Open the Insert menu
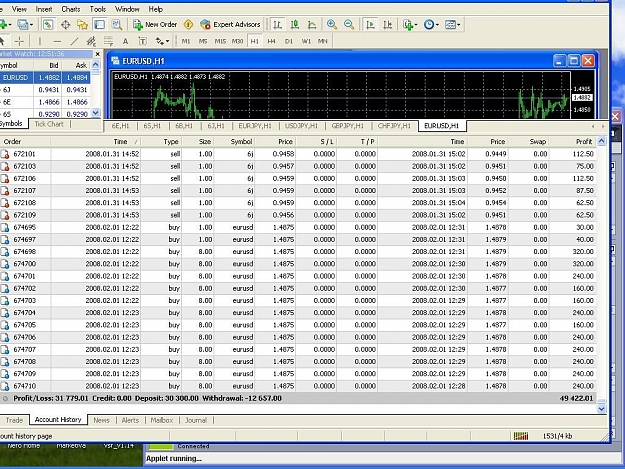 coord(44,9)
